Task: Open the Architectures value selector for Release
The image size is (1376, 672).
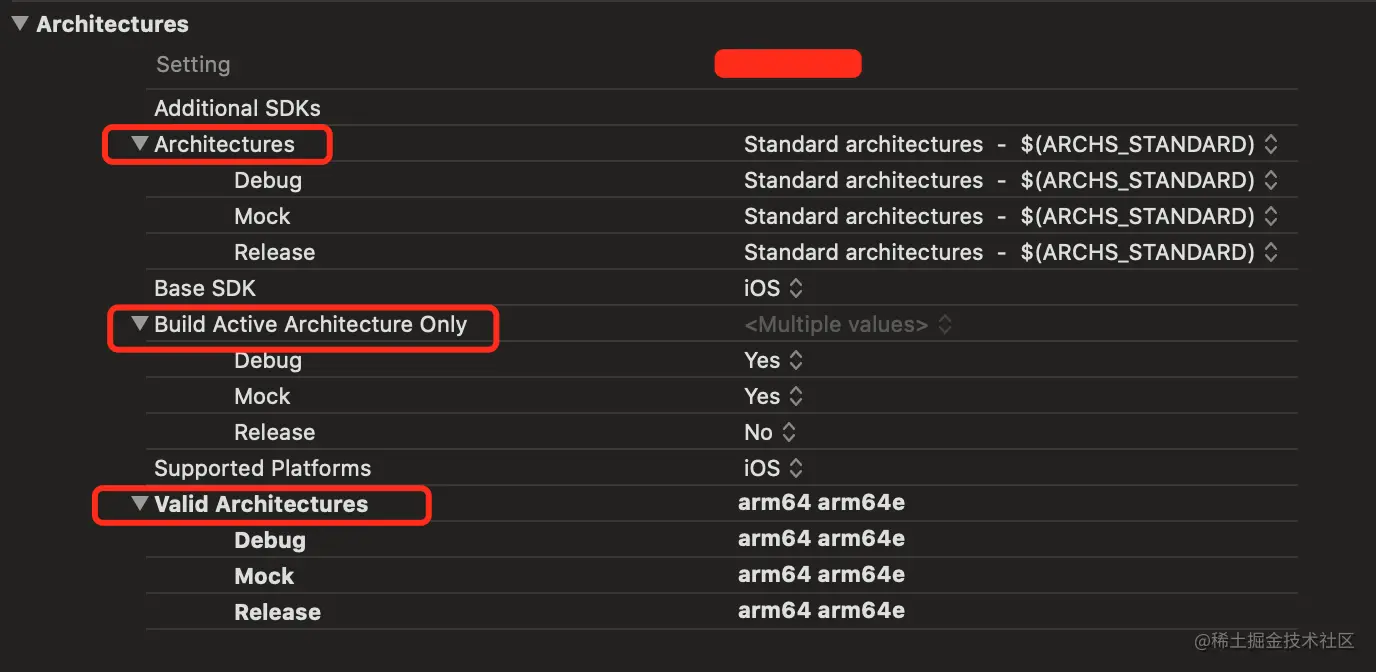Action: point(1271,252)
